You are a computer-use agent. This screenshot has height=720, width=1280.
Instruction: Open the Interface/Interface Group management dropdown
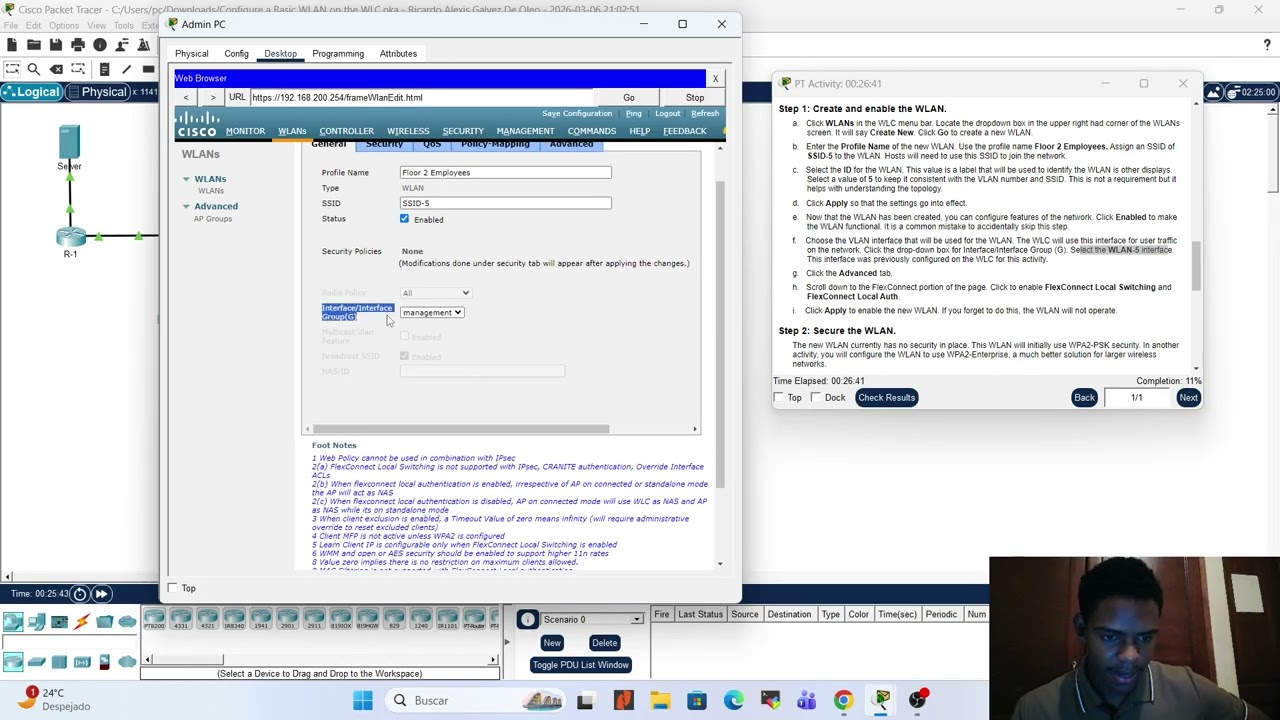coord(432,313)
